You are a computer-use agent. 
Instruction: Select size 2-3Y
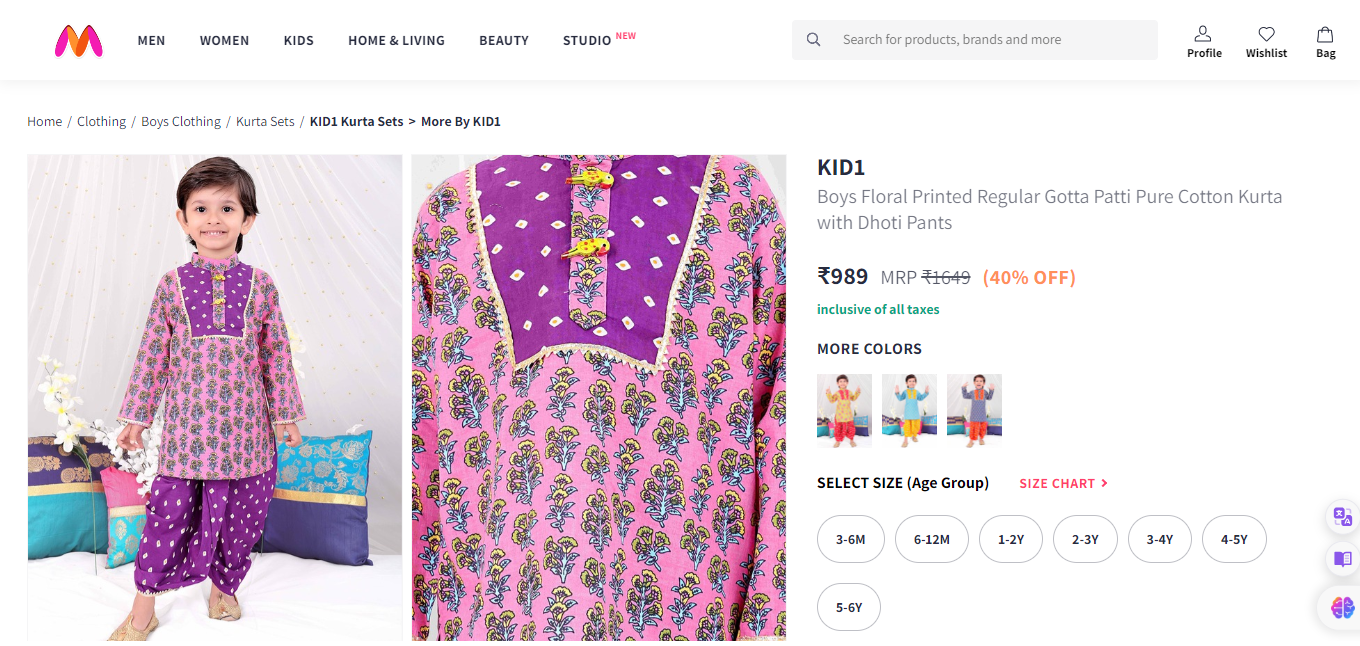(1085, 540)
